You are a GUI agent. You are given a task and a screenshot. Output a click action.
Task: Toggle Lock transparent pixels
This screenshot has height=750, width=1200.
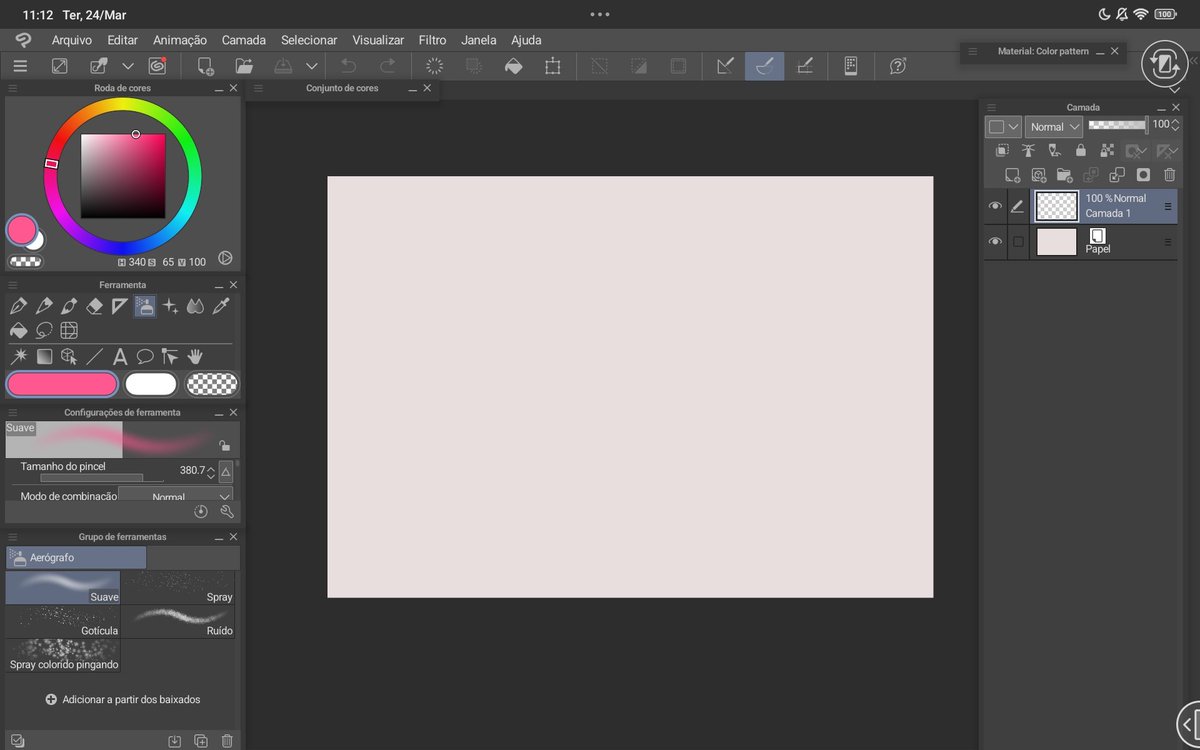(x=1107, y=150)
